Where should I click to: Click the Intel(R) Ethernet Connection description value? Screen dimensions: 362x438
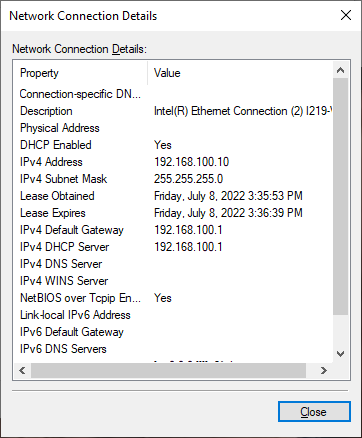coord(243,111)
